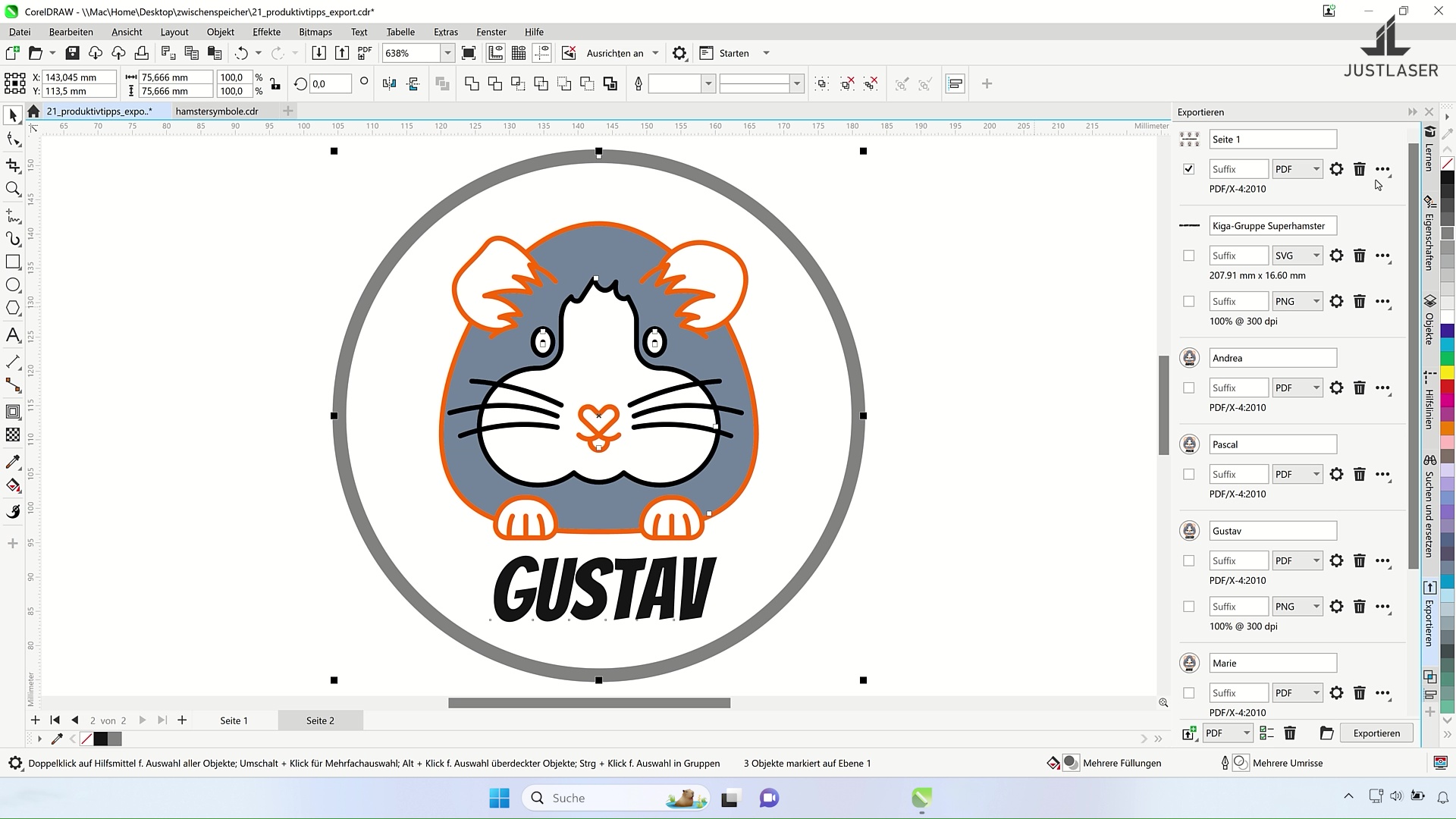Delete the Pascal PDF export entry
The image size is (1456, 819).
(x=1359, y=474)
